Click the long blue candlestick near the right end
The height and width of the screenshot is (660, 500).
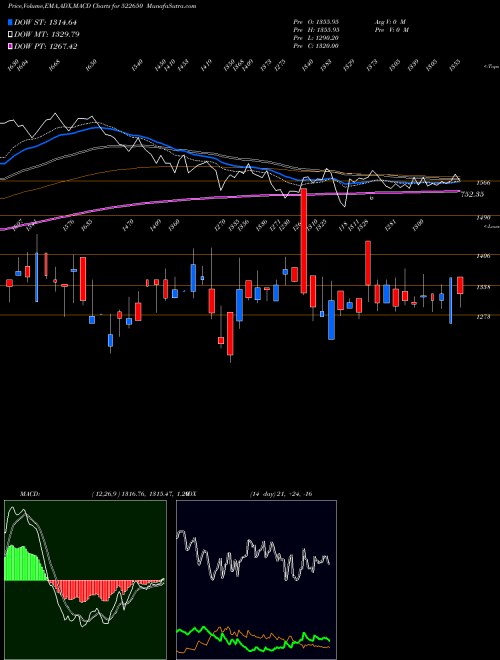[x=451, y=300]
